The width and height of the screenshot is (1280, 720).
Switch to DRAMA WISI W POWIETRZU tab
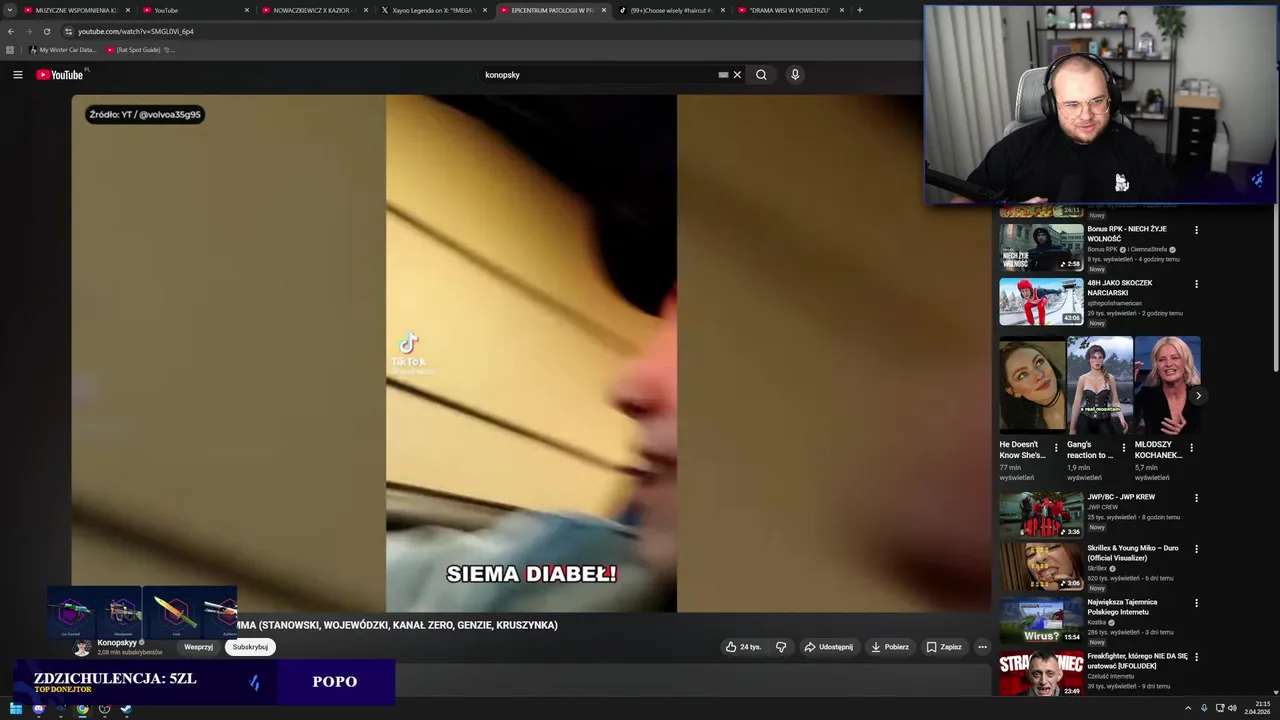pyautogui.click(x=790, y=10)
